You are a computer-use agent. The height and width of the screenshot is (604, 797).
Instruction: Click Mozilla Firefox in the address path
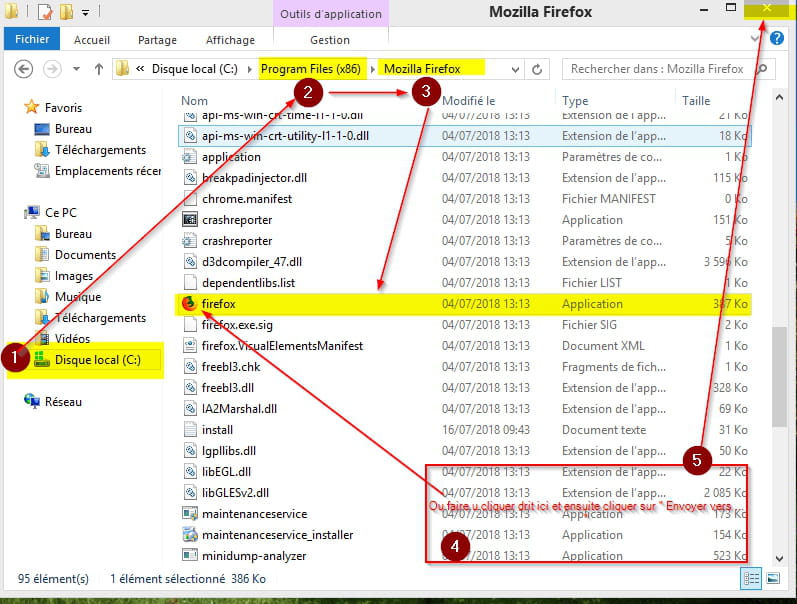click(x=422, y=69)
